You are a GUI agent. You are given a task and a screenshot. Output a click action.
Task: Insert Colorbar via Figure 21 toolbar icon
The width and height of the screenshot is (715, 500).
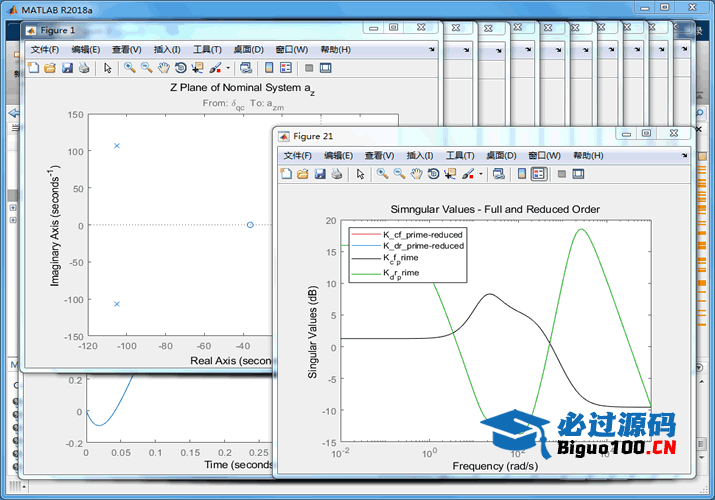522,174
